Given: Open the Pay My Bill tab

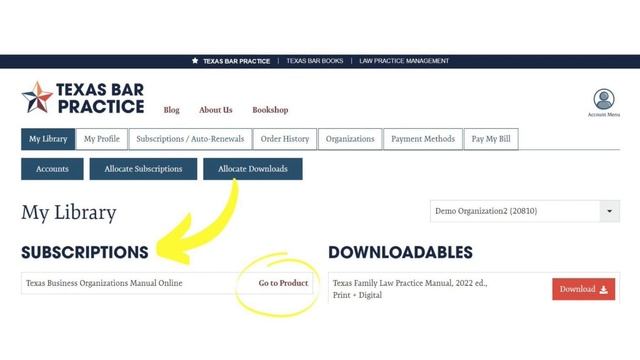Looking at the screenshot, I should point(491,139).
